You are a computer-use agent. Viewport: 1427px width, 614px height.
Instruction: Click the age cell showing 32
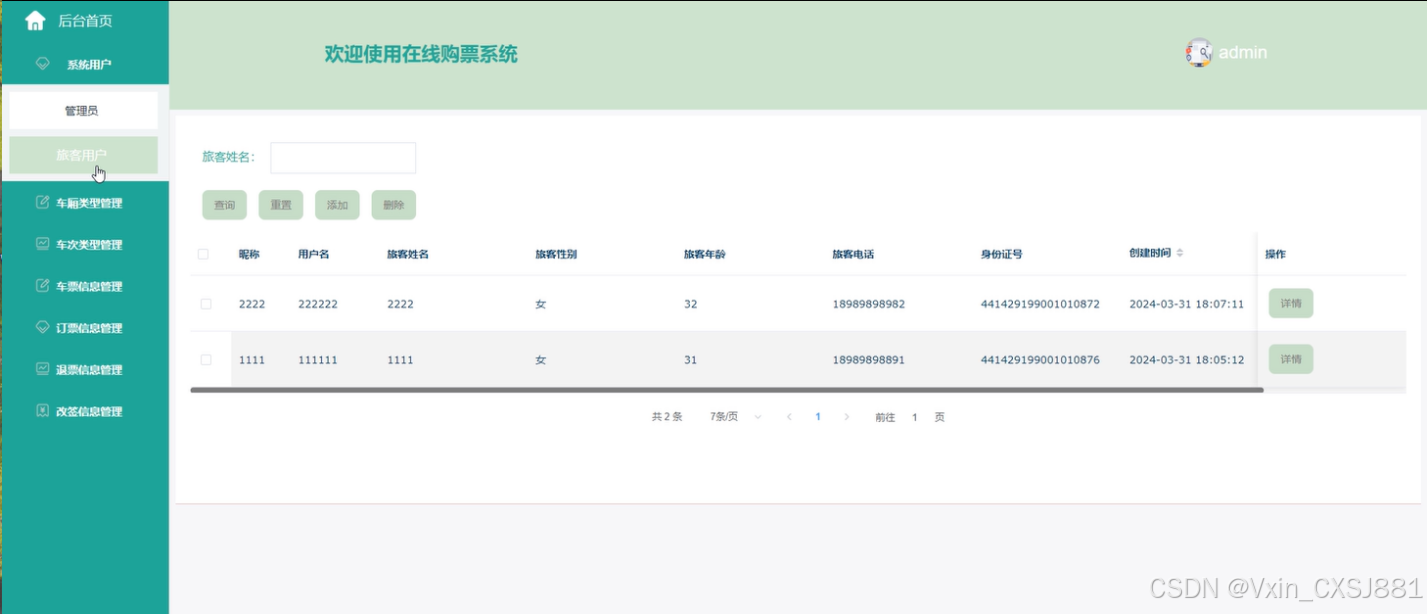[690, 304]
